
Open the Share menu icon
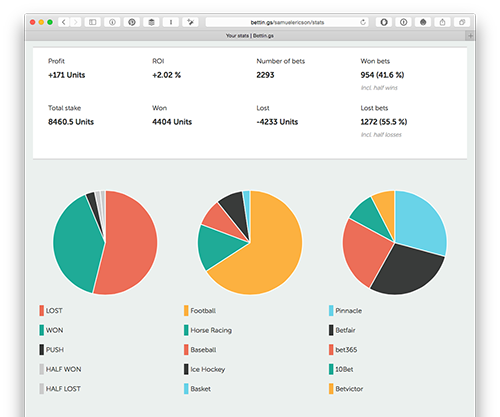point(442,22)
